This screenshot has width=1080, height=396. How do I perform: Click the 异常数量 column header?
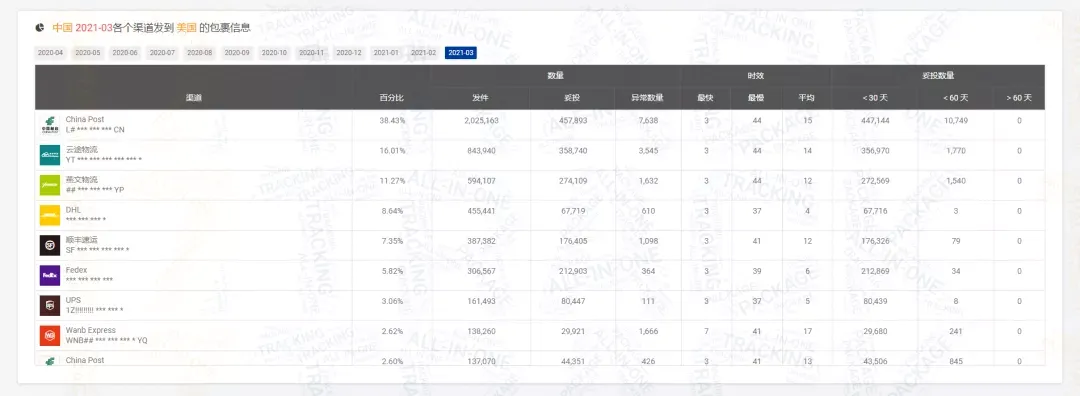click(x=647, y=98)
